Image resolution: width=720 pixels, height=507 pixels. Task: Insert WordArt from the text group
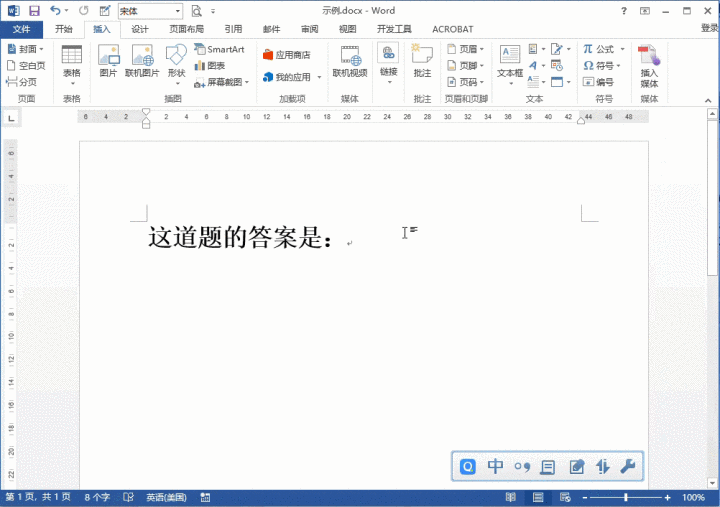[533, 66]
